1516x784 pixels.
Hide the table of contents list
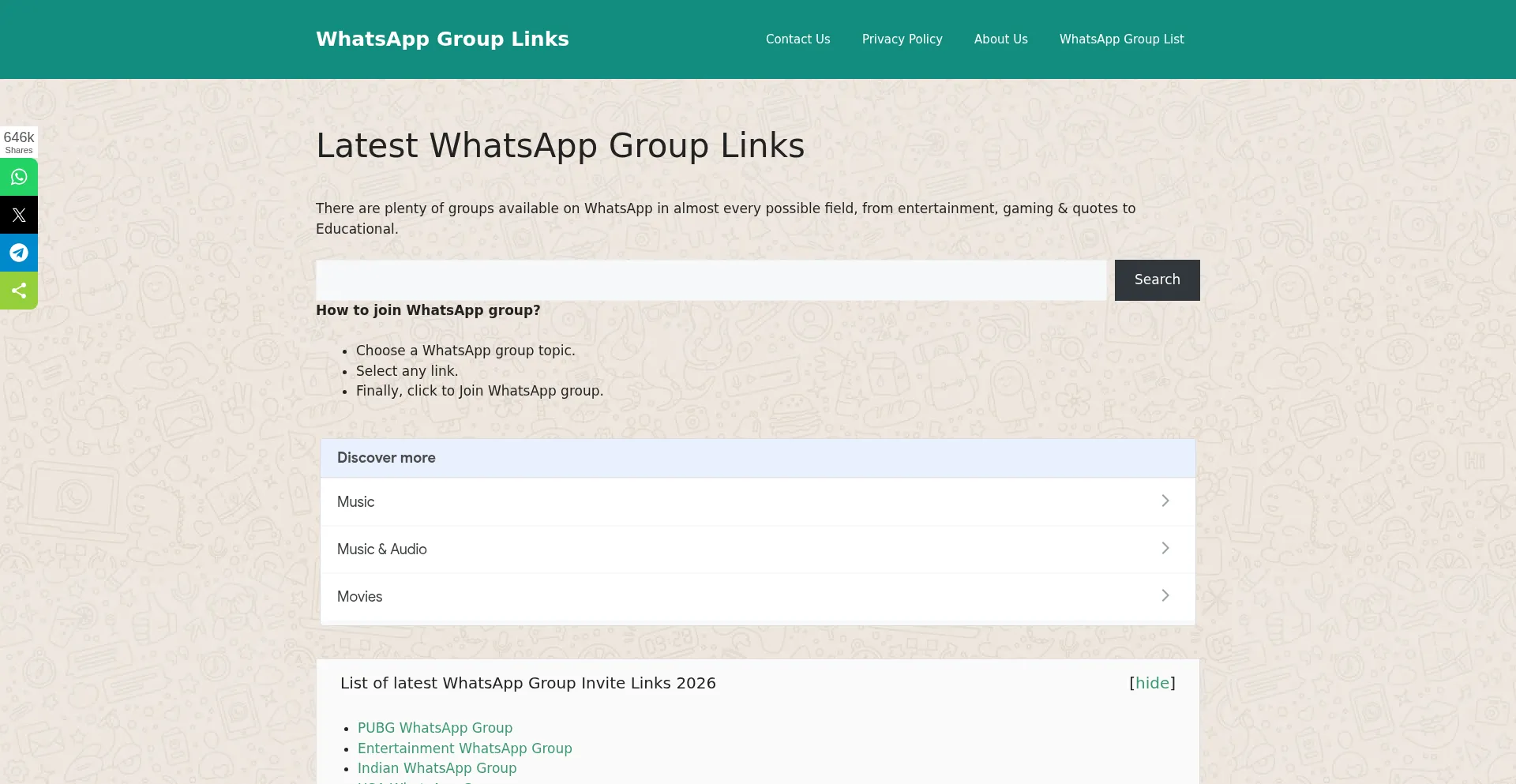point(1152,683)
